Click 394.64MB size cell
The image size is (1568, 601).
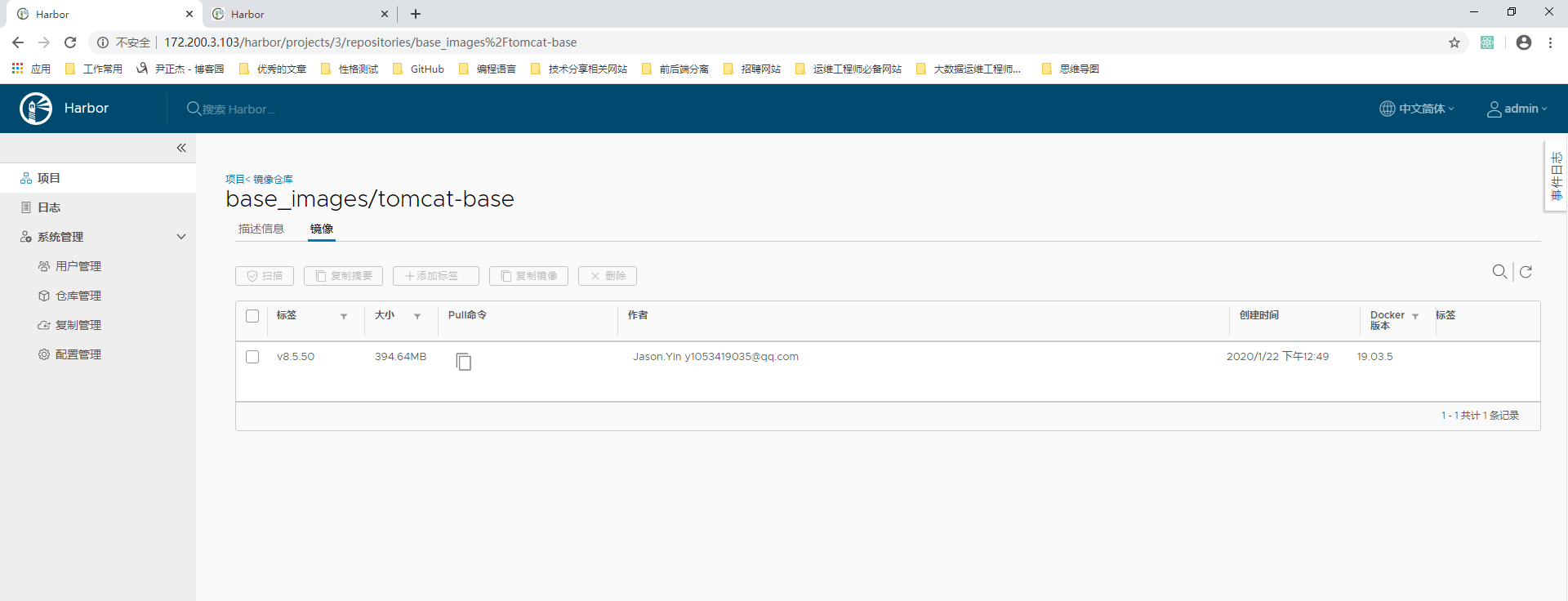click(x=400, y=357)
